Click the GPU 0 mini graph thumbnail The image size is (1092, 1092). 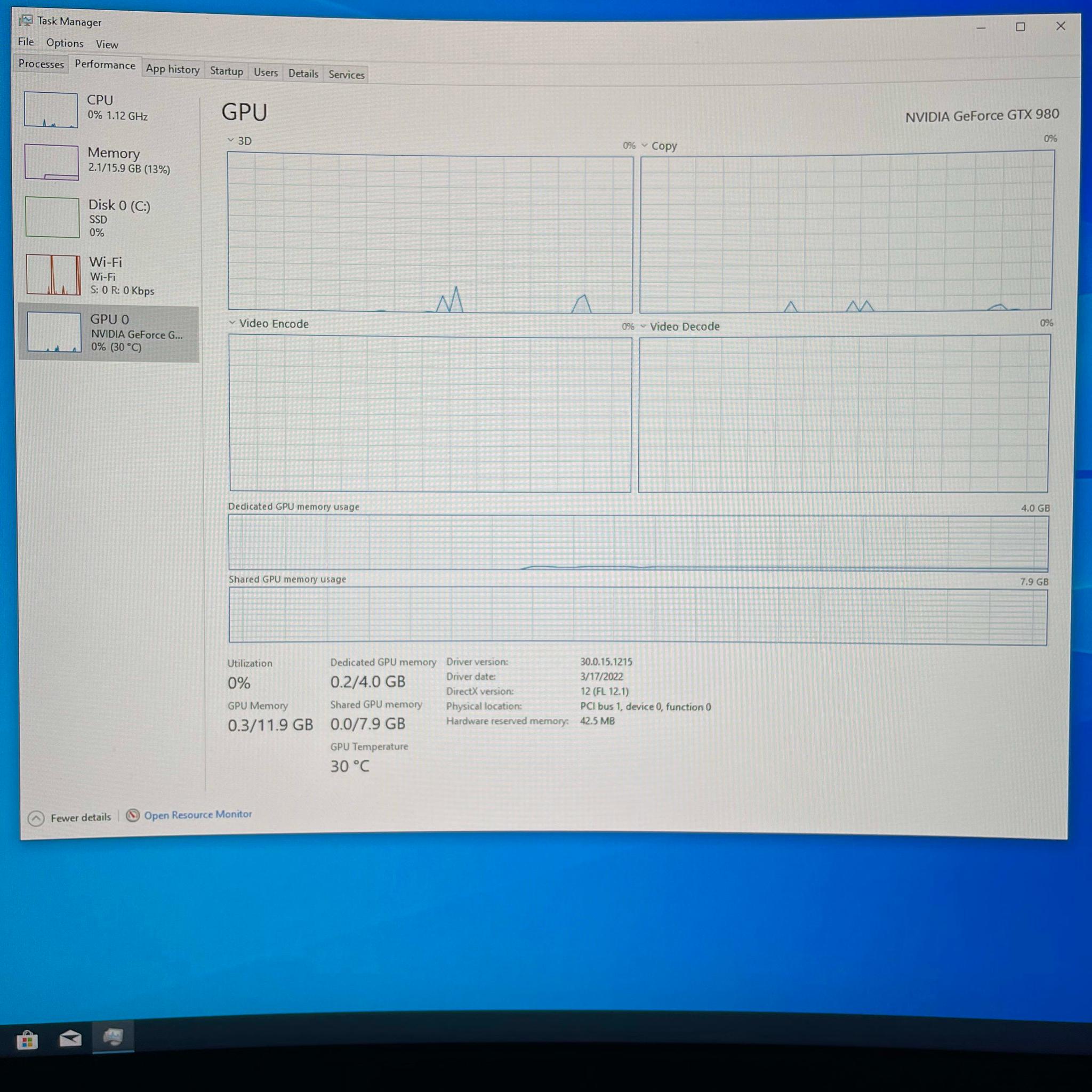click(x=54, y=332)
